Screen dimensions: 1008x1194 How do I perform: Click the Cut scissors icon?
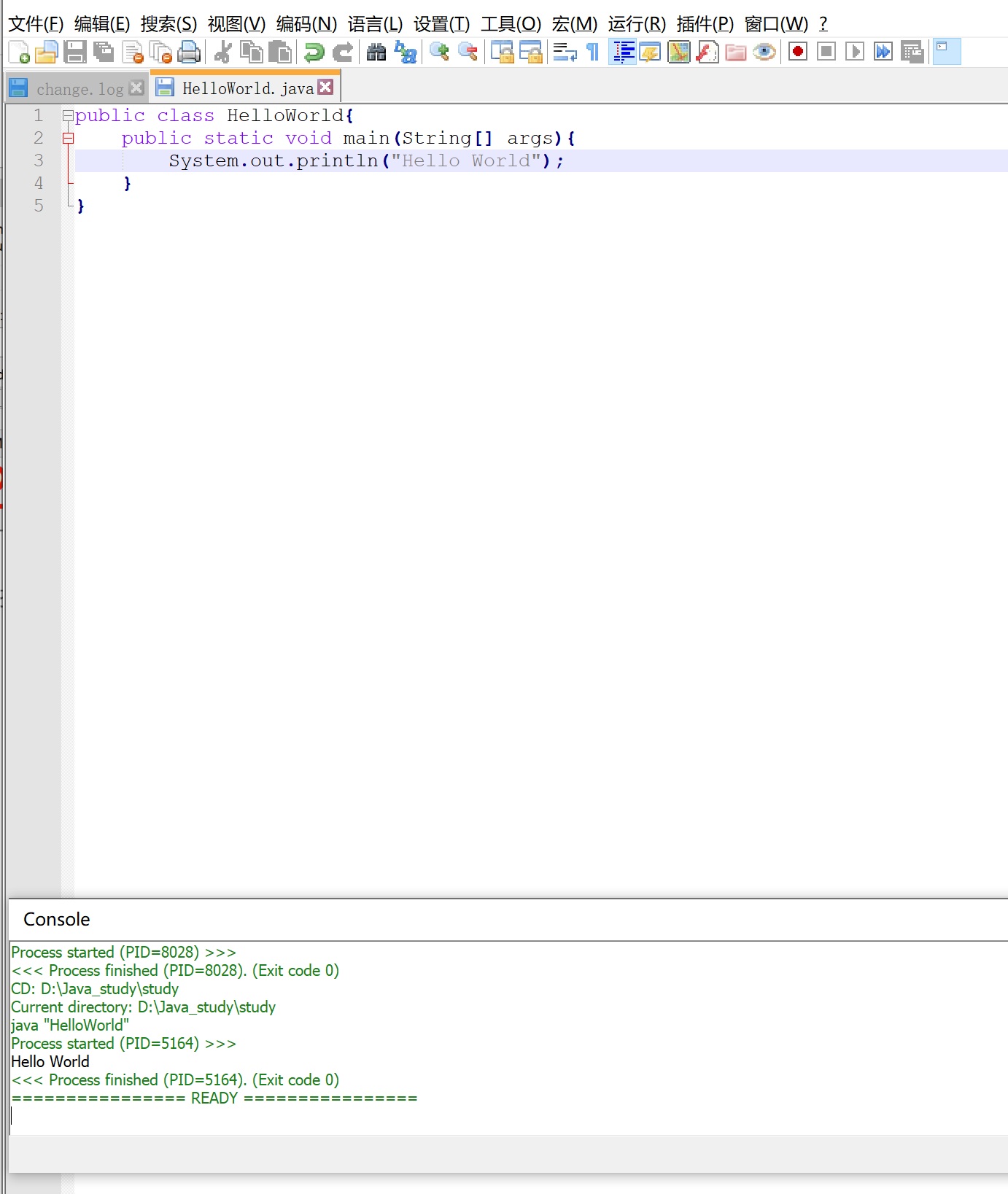pos(223,52)
